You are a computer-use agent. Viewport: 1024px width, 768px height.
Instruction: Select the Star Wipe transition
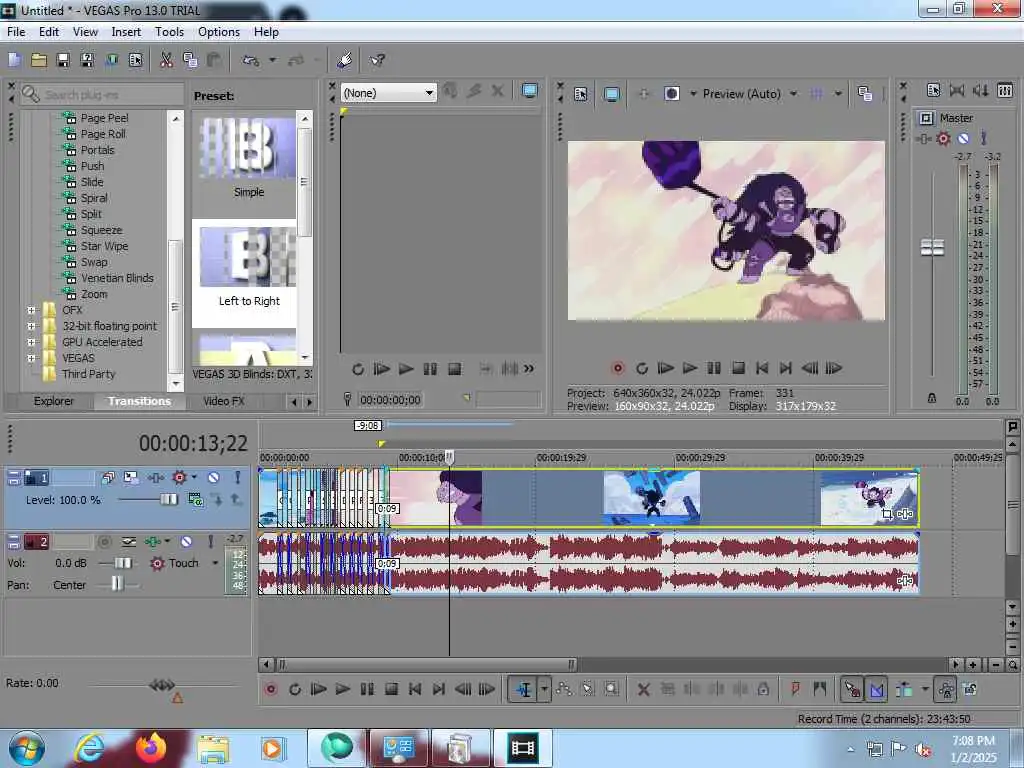[104, 246]
